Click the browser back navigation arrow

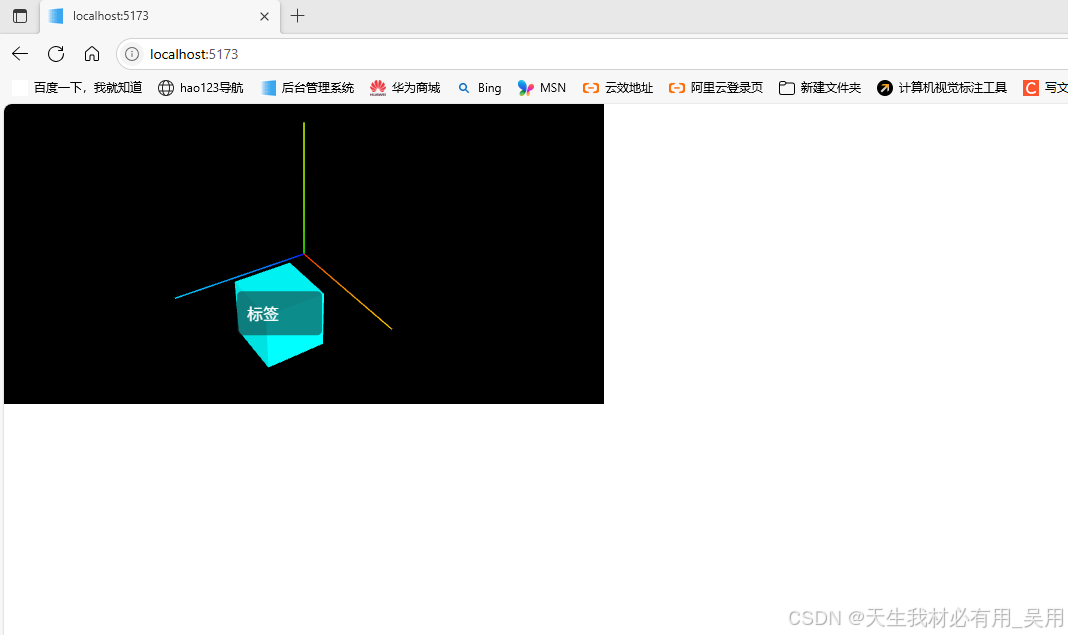click(x=19, y=54)
